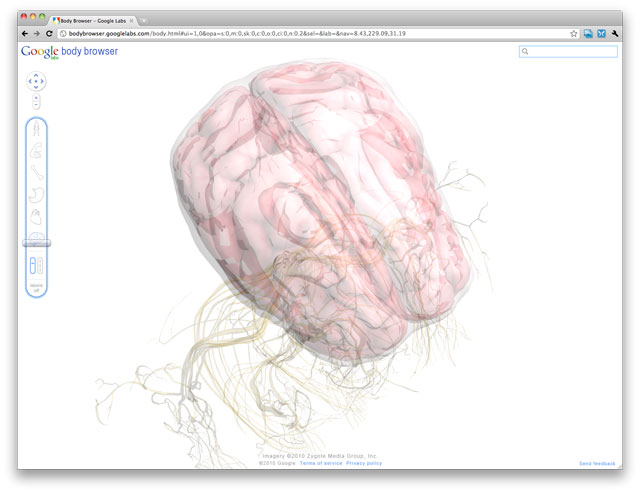
Task: Click the layer opacity slider handle
Action: [36, 243]
